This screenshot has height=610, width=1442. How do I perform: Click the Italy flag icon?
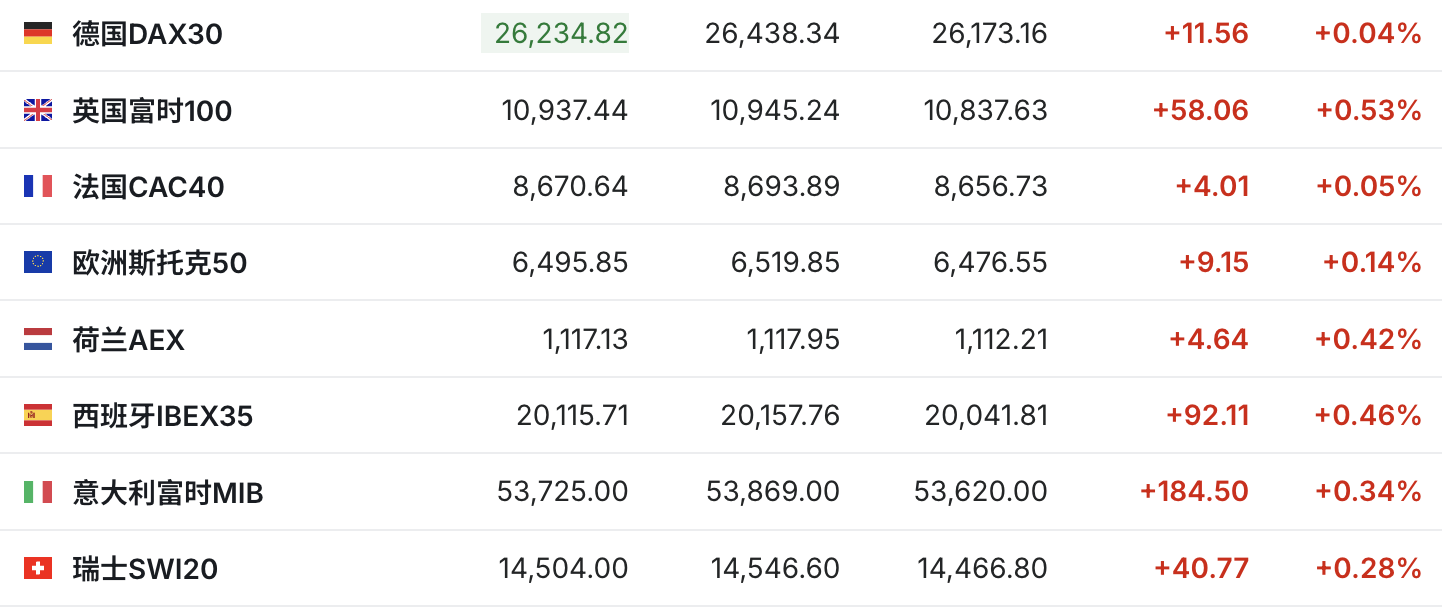pos(38,492)
